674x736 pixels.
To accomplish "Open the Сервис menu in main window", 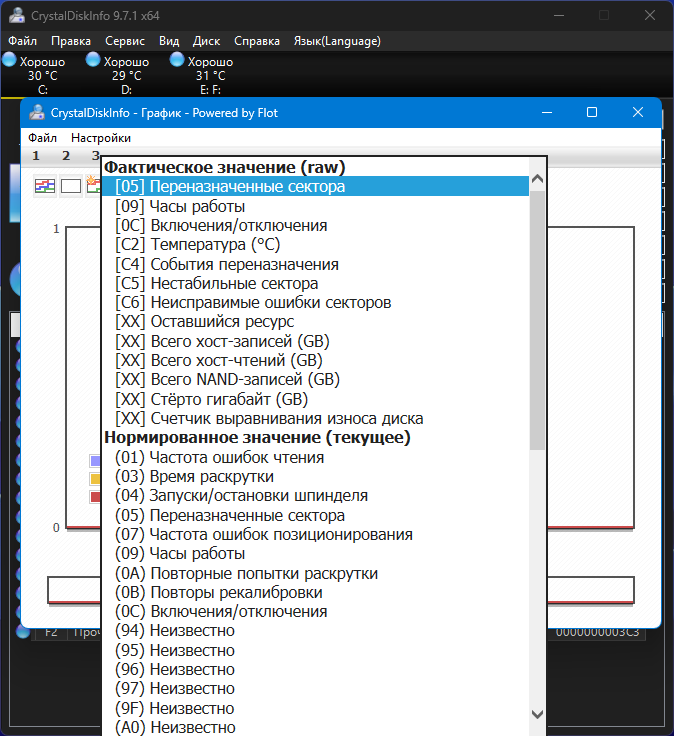I will tap(125, 41).
